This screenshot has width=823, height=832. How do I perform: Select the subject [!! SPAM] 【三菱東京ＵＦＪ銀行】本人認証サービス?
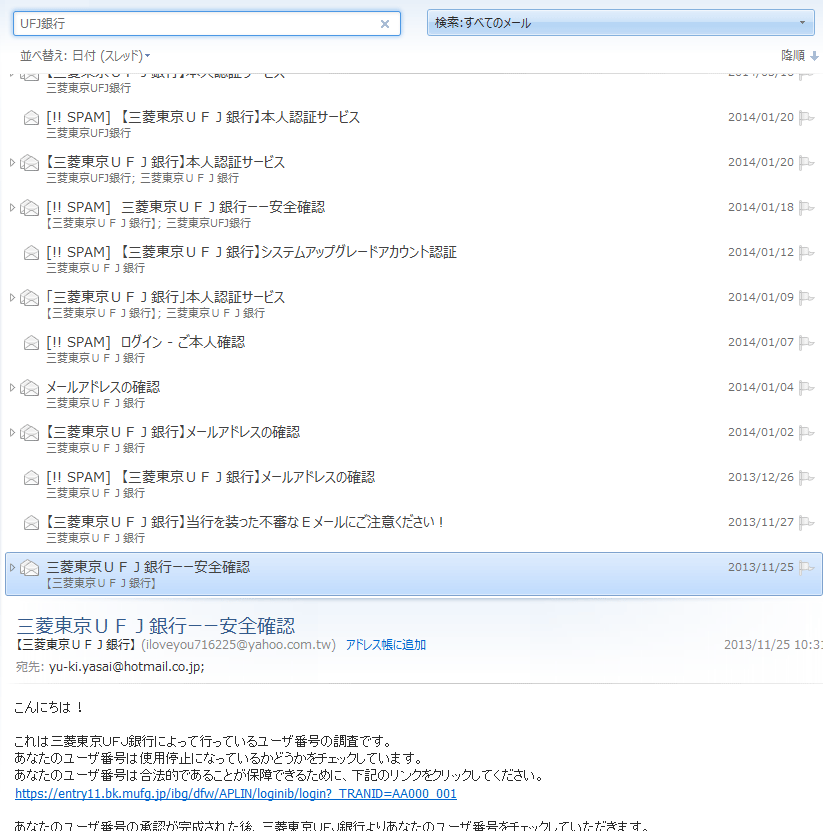203,117
